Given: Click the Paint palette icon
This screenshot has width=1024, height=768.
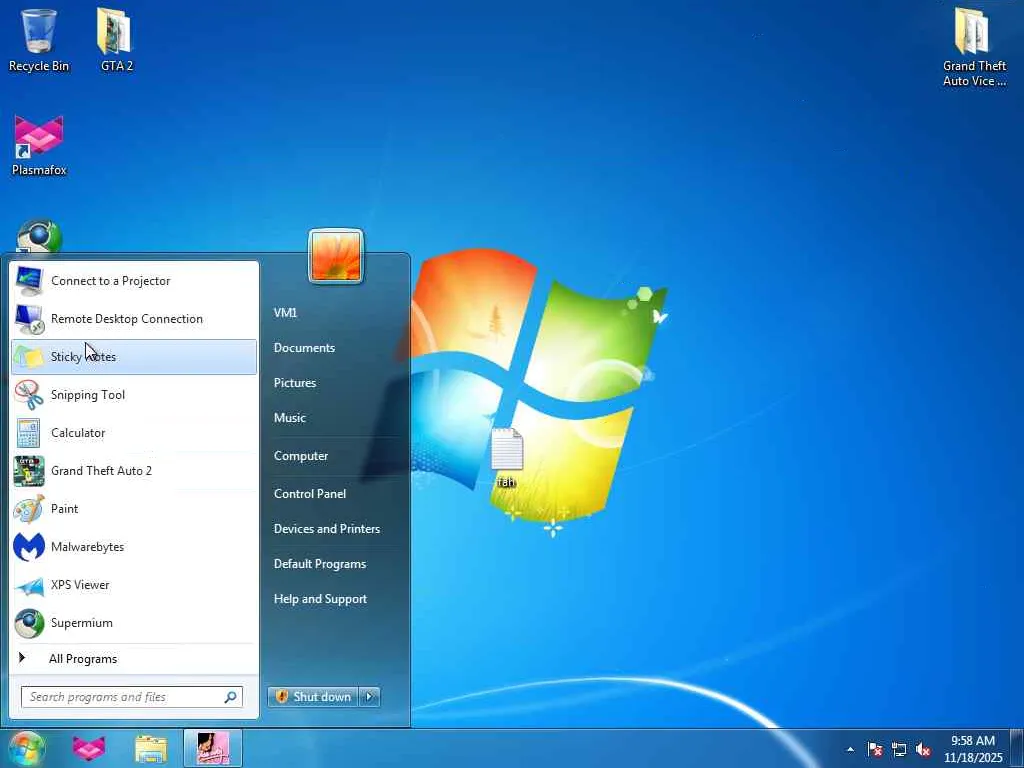Looking at the screenshot, I should point(29,509).
